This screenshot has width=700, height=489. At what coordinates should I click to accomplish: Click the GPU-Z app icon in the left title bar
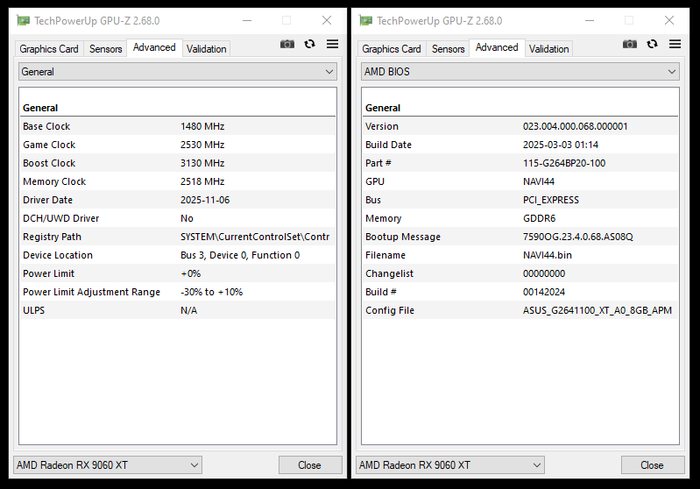point(23,20)
